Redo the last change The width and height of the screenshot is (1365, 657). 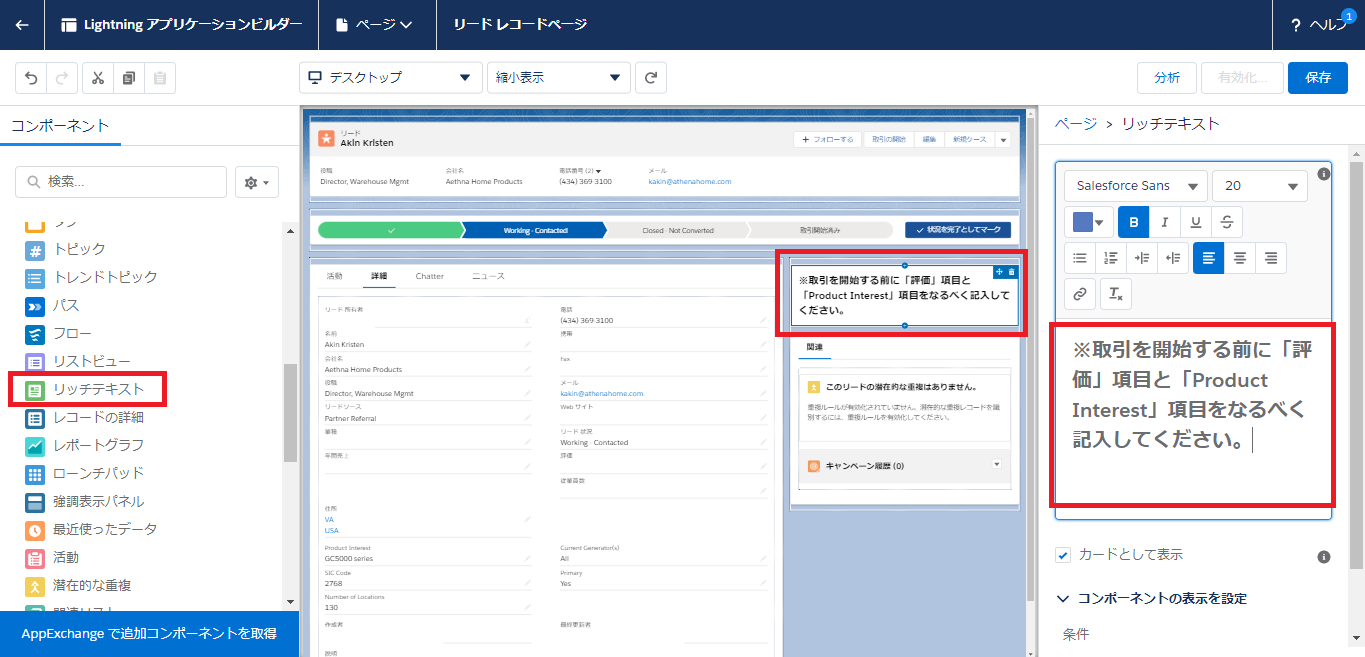click(x=62, y=78)
